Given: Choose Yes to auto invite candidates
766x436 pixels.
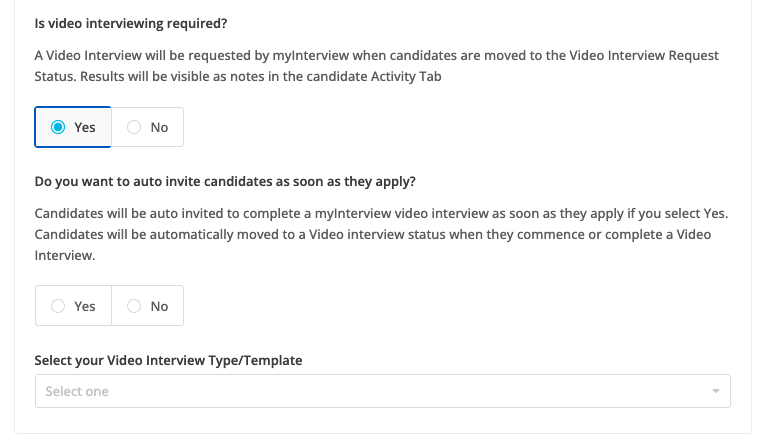Looking at the screenshot, I should click(x=73, y=306).
